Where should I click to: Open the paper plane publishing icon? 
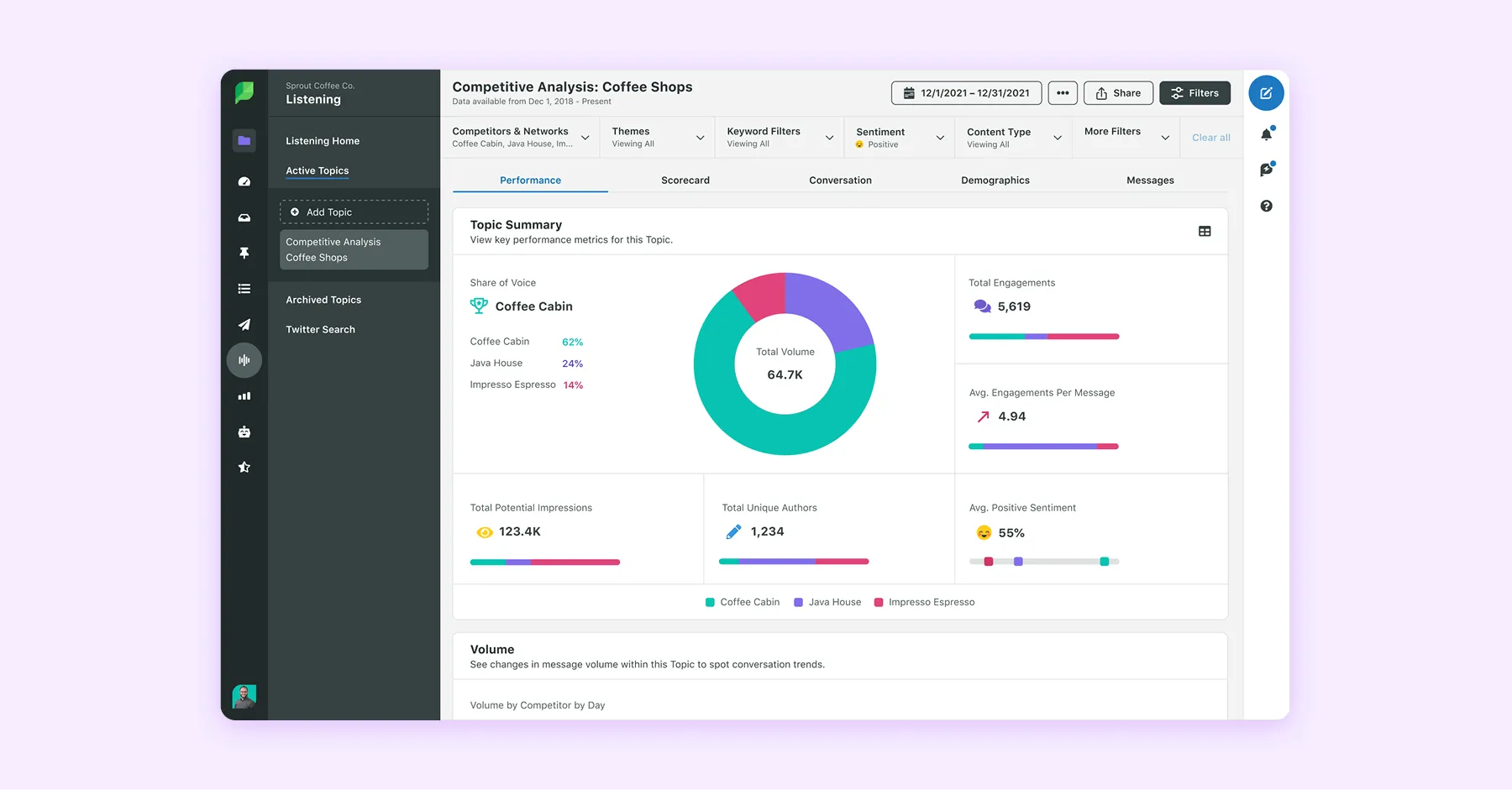point(244,325)
